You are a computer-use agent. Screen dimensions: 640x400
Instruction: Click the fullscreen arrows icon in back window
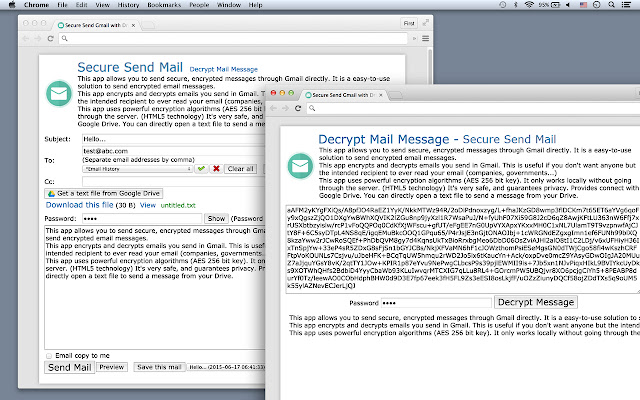(x=426, y=23)
